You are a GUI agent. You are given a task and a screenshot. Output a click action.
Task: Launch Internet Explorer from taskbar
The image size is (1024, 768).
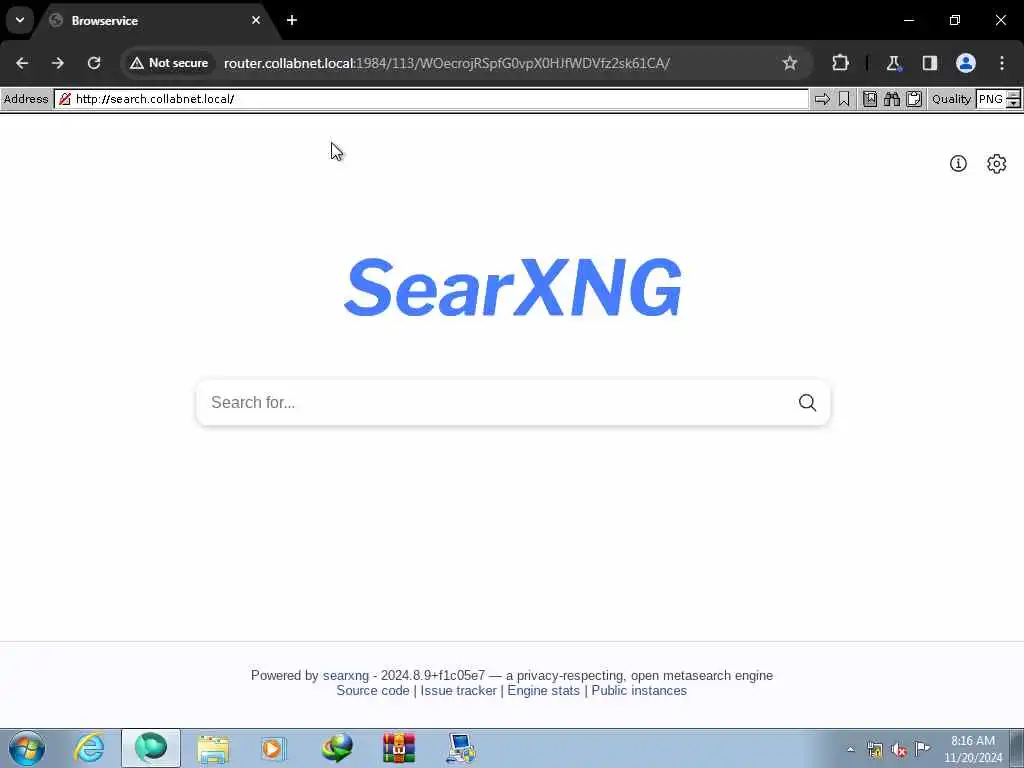[89, 748]
